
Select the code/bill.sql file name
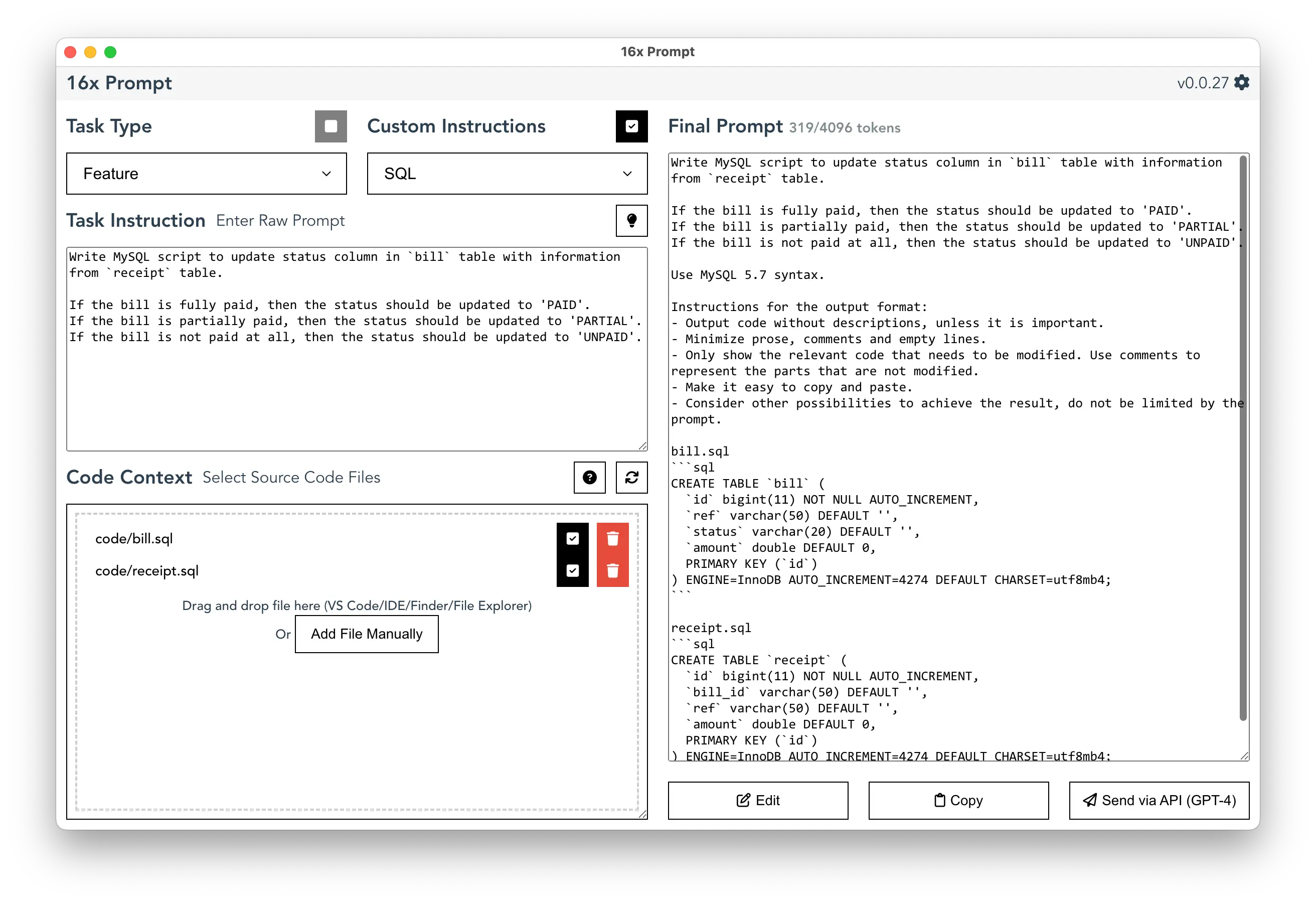(x=134, y=539)
